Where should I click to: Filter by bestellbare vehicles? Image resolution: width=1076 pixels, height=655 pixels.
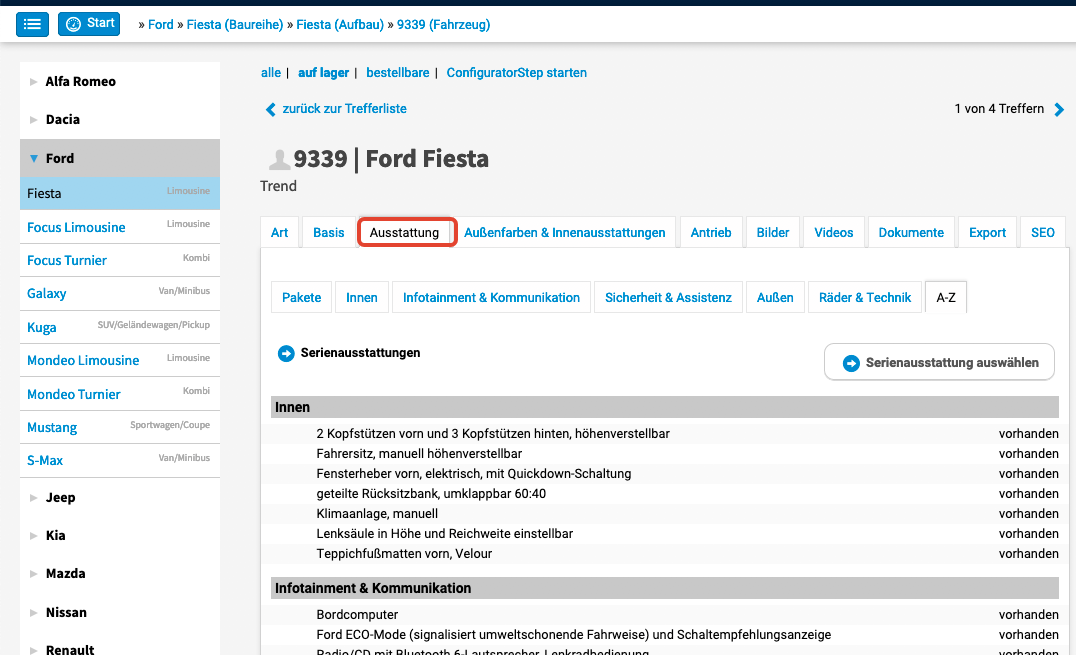(398, 73)
